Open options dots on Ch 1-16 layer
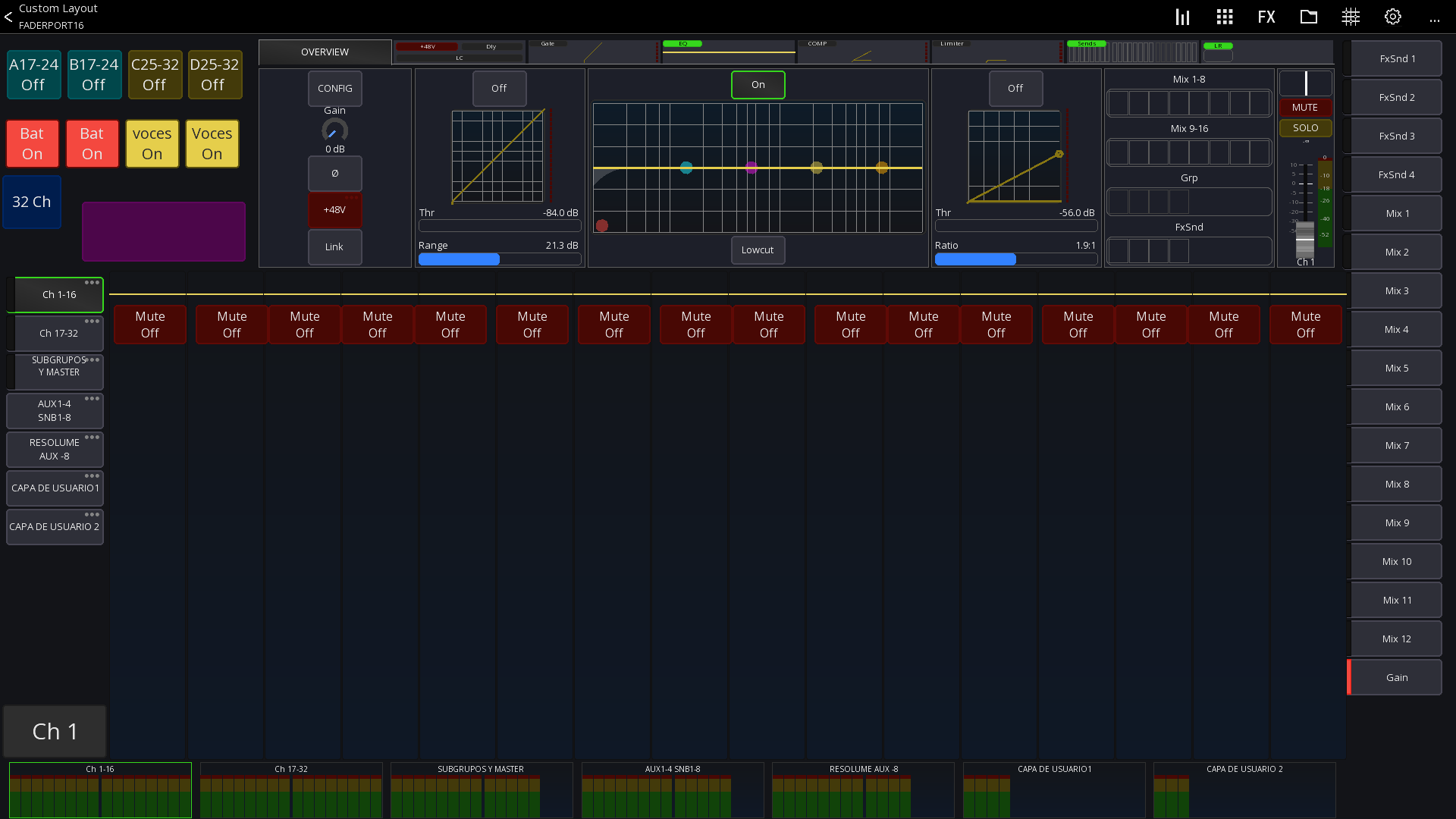Screen dimensions: 1456x819 point(92,283)
